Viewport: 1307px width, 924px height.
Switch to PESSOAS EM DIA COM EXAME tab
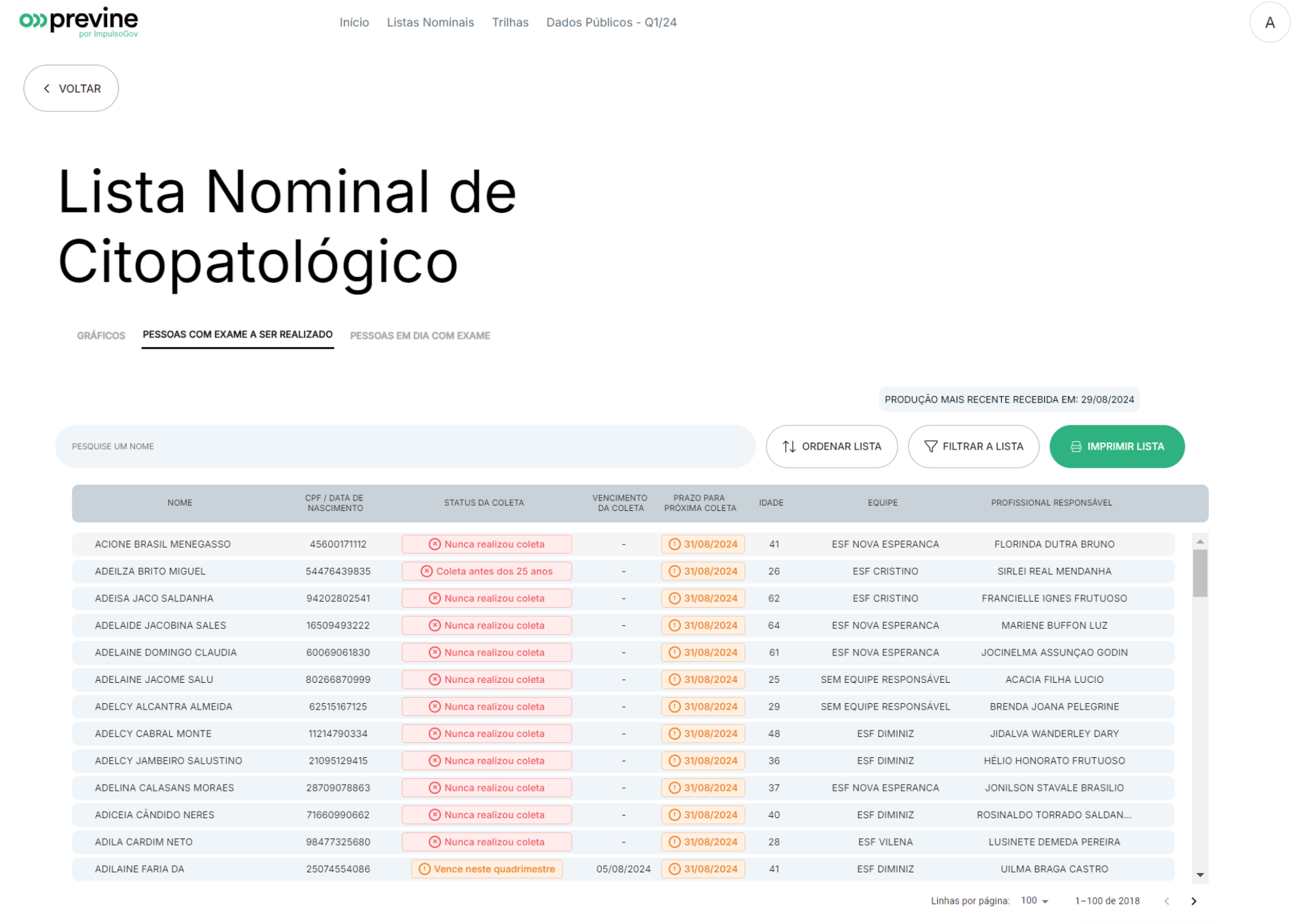(x=420, y=335)
